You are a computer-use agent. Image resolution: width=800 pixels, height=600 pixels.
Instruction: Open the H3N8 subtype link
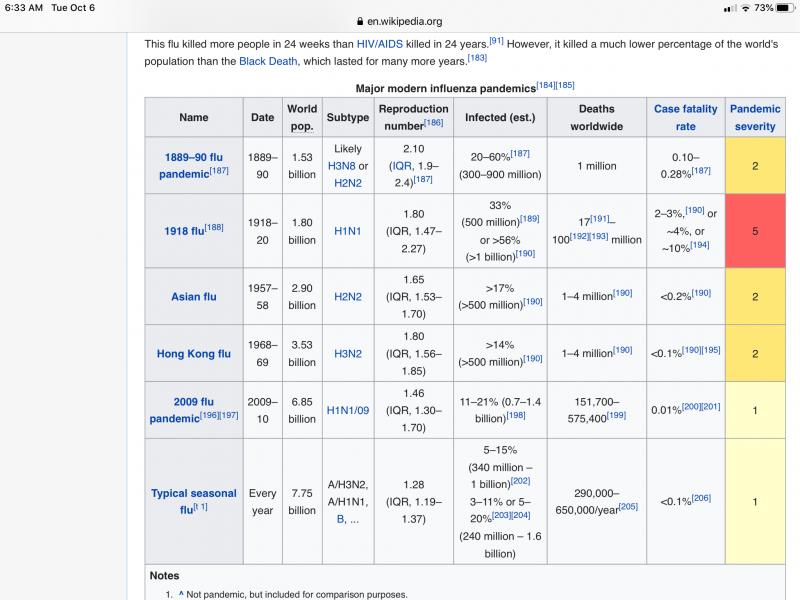click(x=341, y=166)
